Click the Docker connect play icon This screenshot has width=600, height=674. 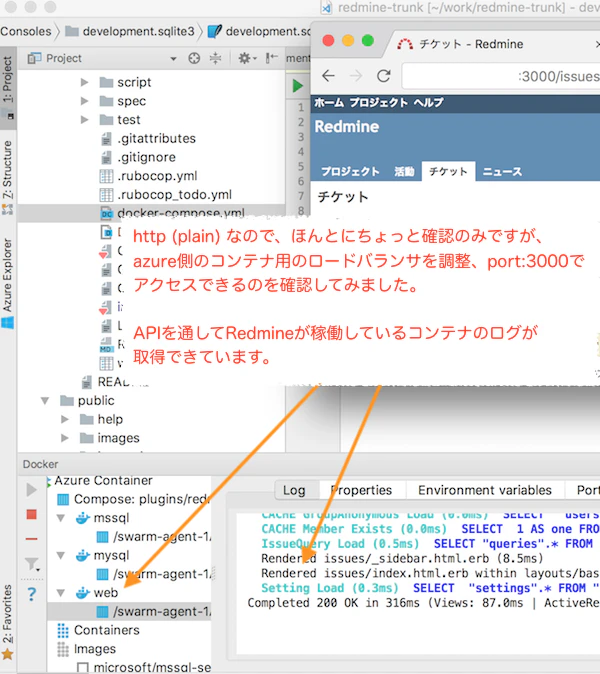(x=31, y=490)
